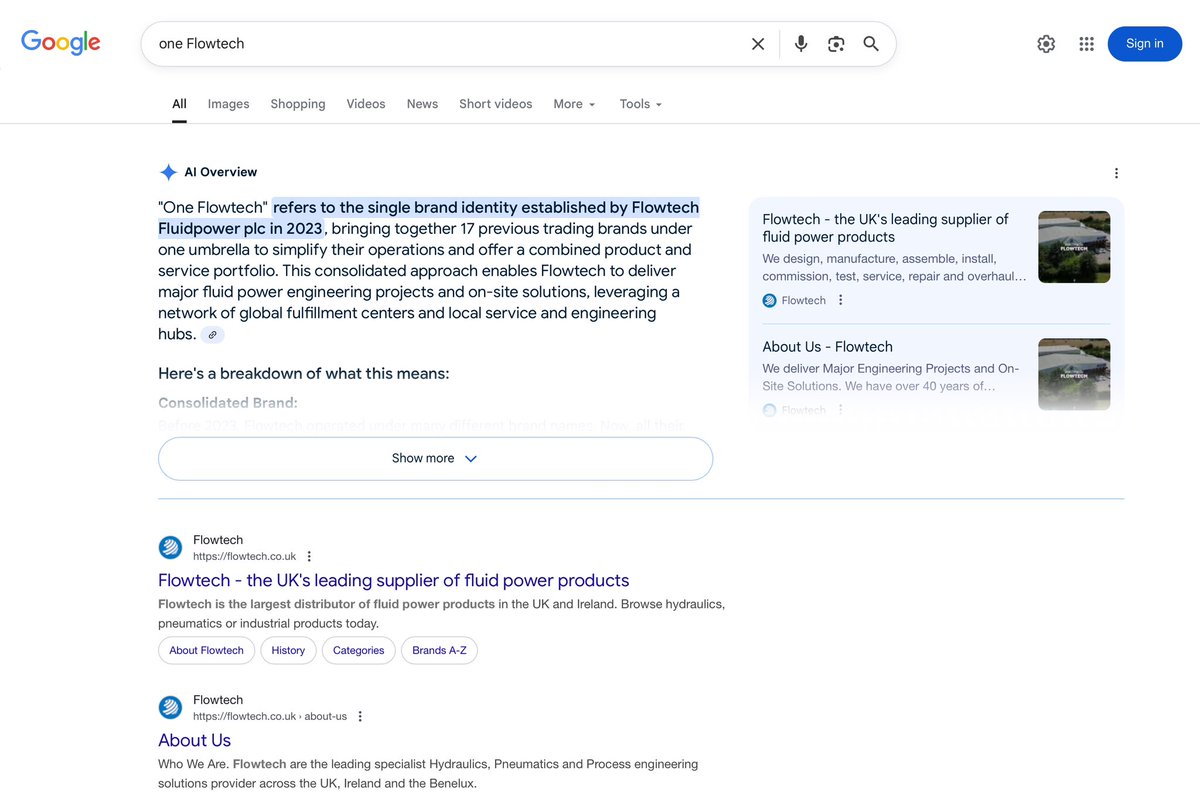Open AI source card 'About Us - Flowtech'
This screenshot has width=1200, height=802.
[827, 347]
